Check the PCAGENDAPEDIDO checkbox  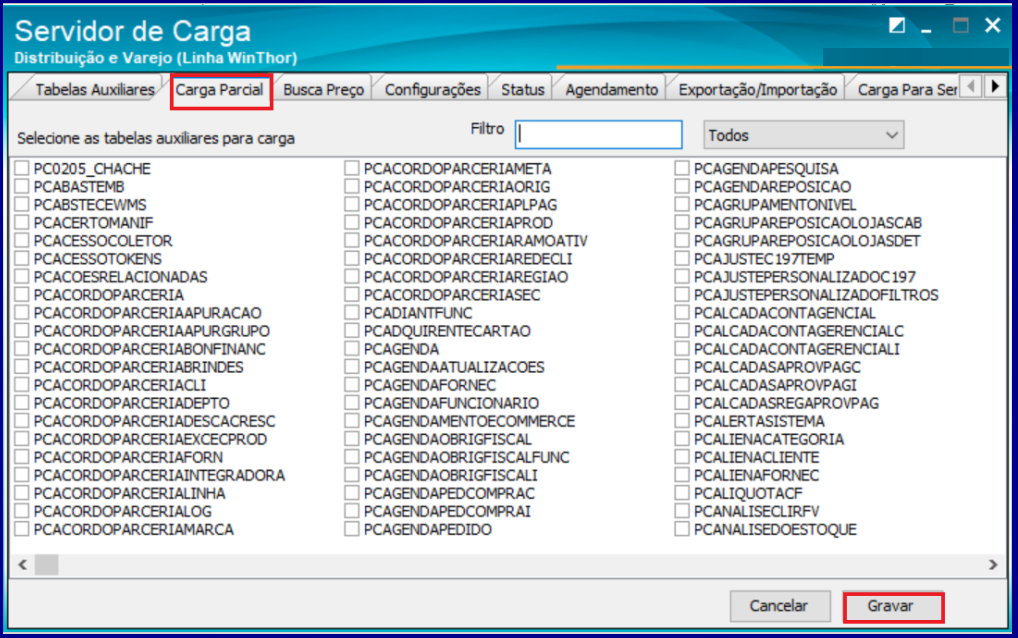[x=352, y=530]
